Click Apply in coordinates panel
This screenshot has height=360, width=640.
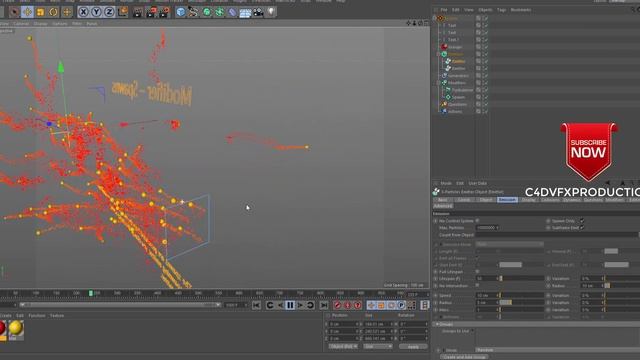coord(413,347)
